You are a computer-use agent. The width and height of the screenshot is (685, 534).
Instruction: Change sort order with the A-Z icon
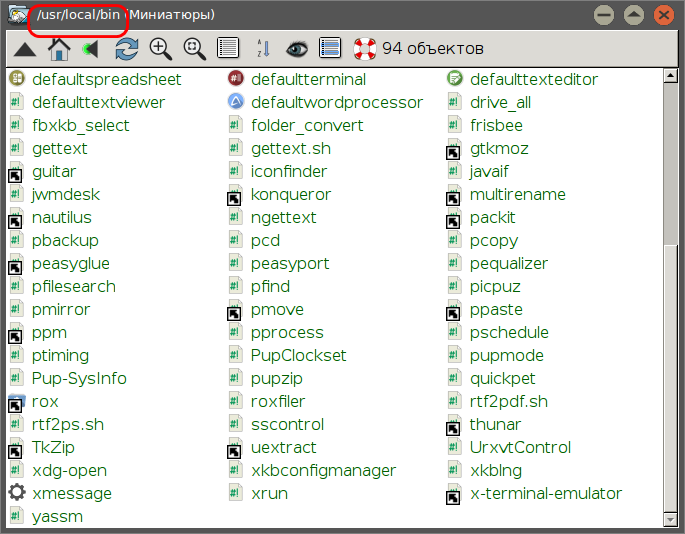click(263, 48)
